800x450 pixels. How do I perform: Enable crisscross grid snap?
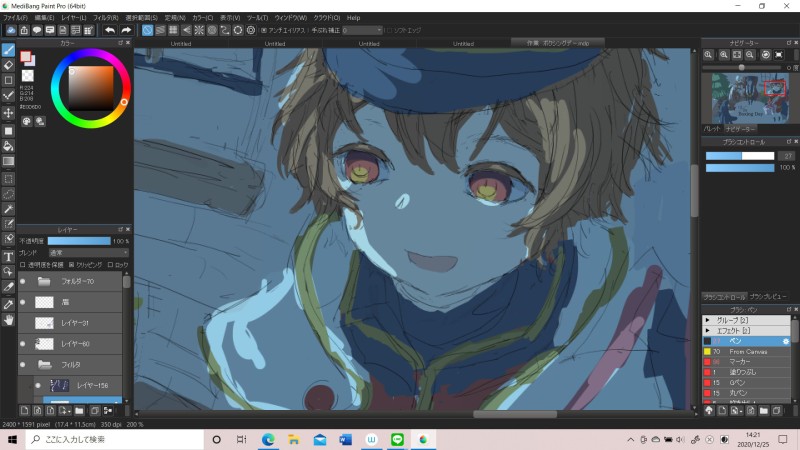pyautogui.click(x=173, y=30)
